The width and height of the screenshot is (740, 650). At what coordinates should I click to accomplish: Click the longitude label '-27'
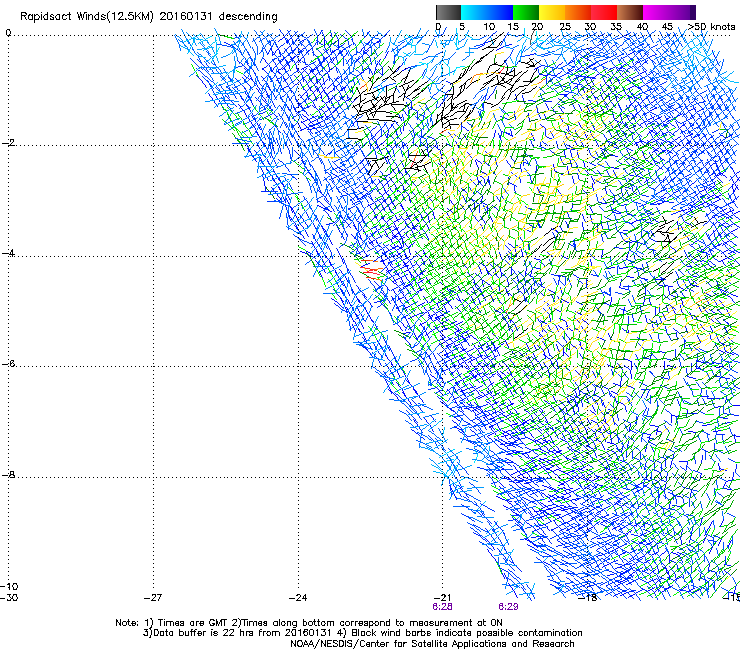[x=153, y=598]
